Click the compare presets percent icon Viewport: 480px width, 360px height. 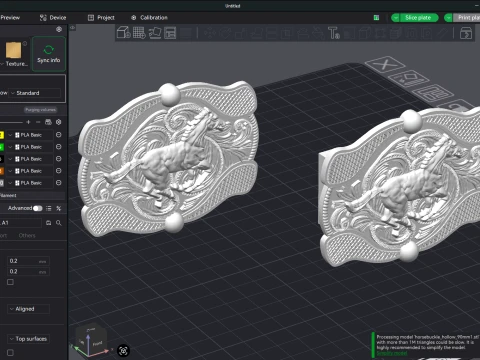pos(59,208)
